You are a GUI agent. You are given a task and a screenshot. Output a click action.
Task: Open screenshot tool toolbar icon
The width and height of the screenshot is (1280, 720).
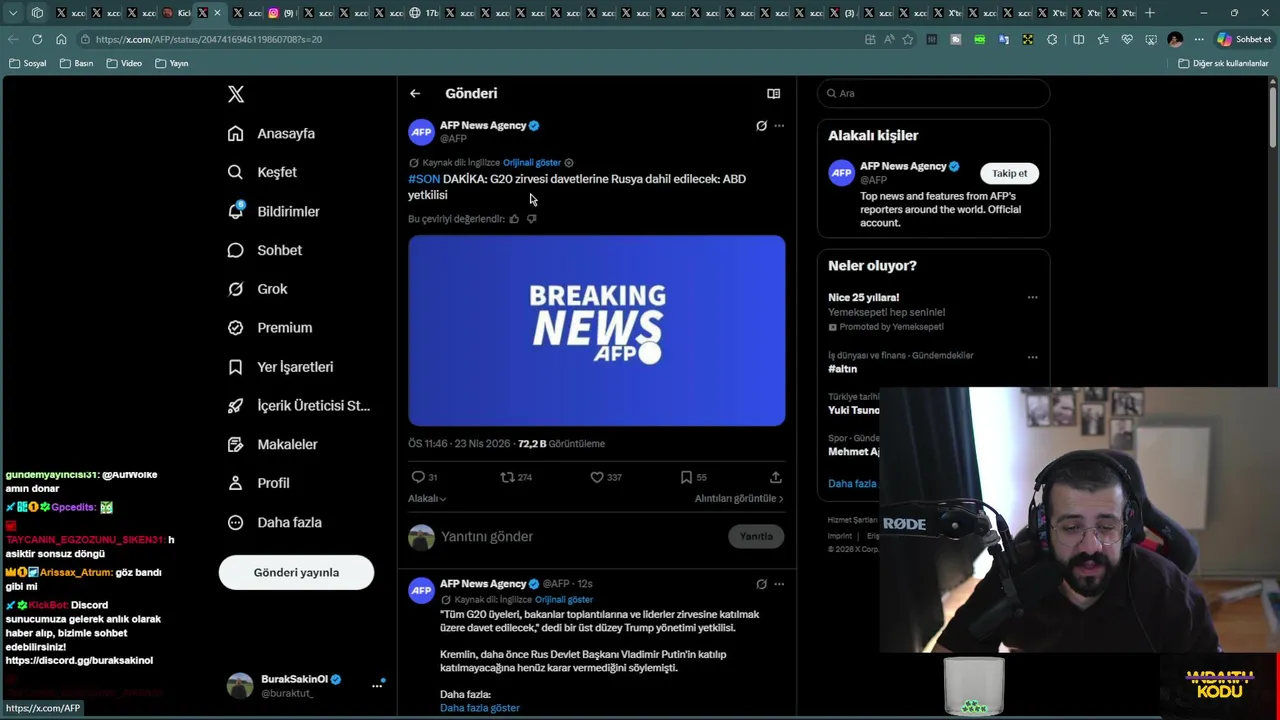click(x=1151, y=39)
